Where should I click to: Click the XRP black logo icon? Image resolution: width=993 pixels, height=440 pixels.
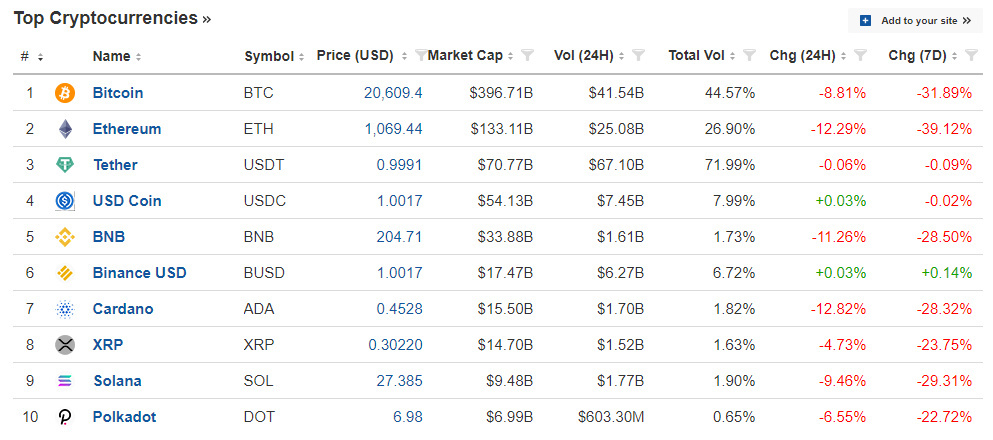(x=65, y=345)
